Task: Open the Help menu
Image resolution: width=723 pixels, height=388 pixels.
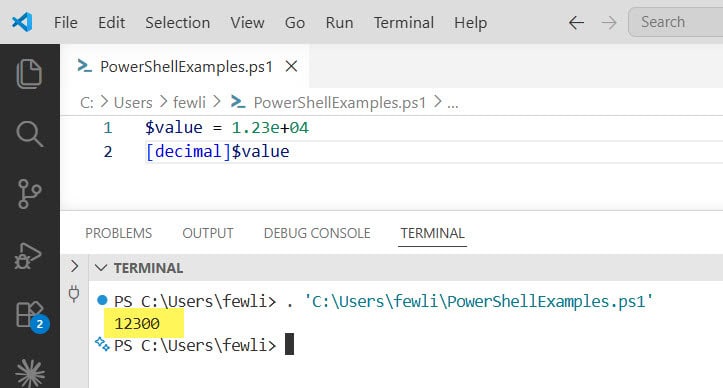Action: [x=470, y=22]
